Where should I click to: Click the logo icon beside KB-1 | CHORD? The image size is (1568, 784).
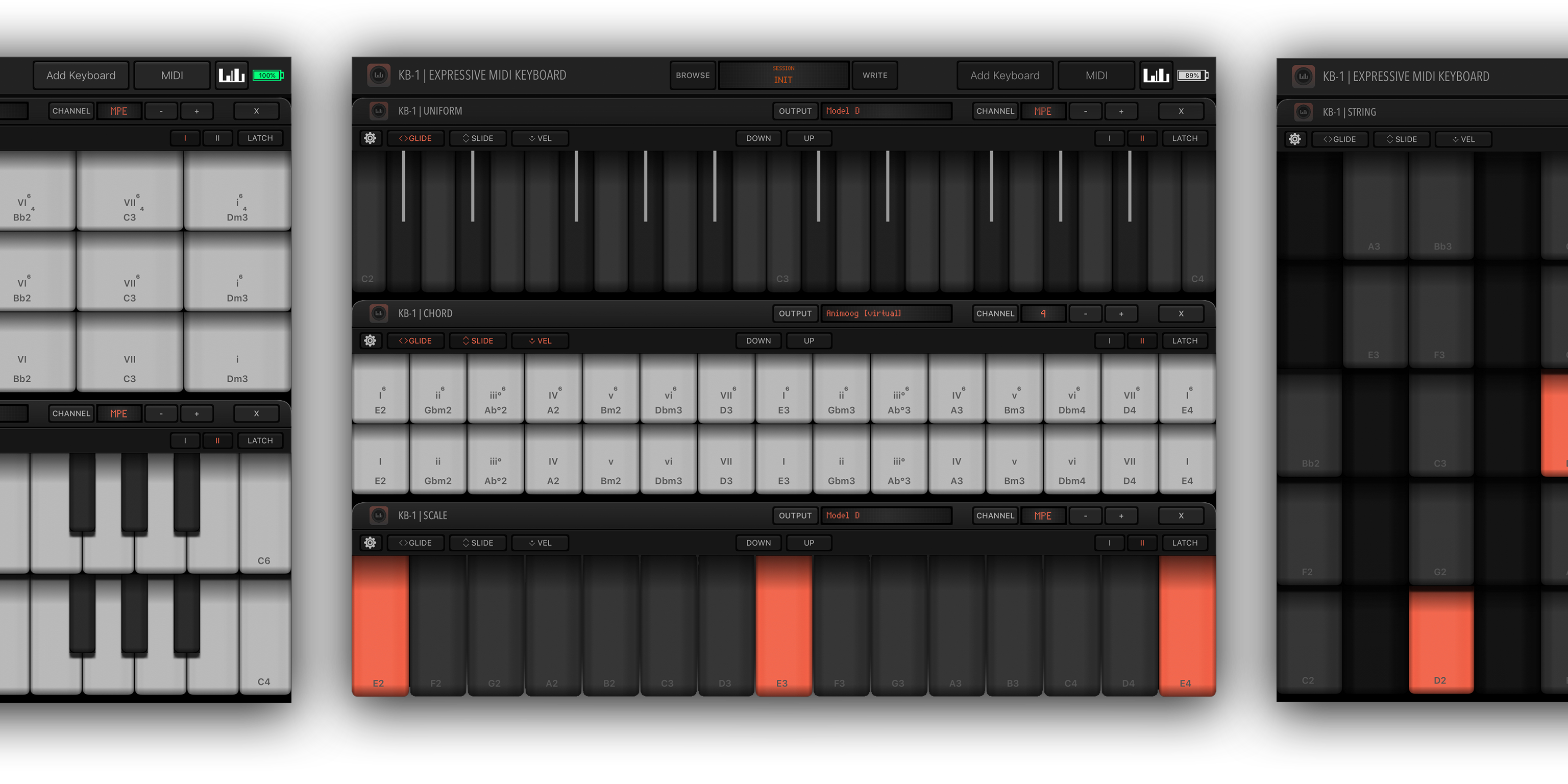point(379,313)
